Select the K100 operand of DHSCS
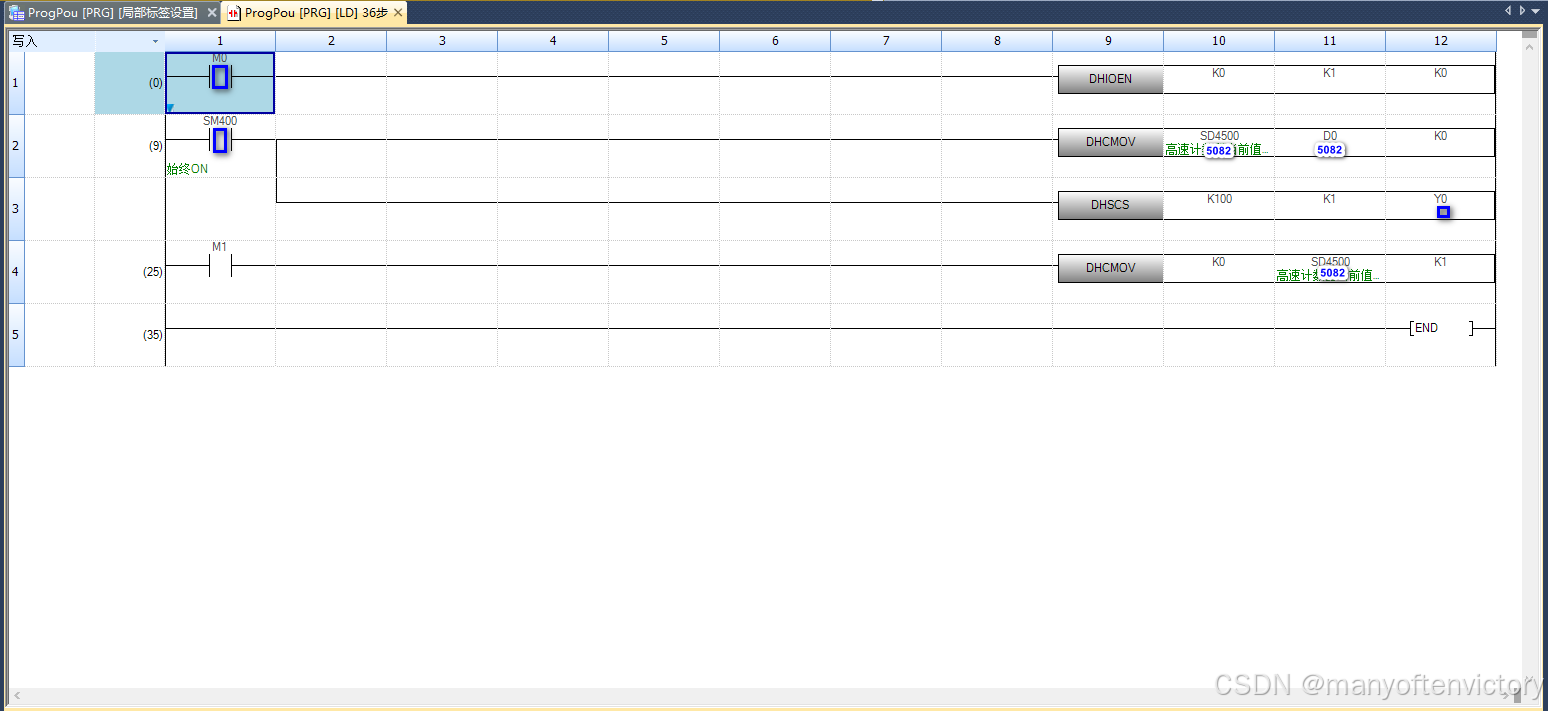This screenshot has height=711, width=1548. [1219, 199]
